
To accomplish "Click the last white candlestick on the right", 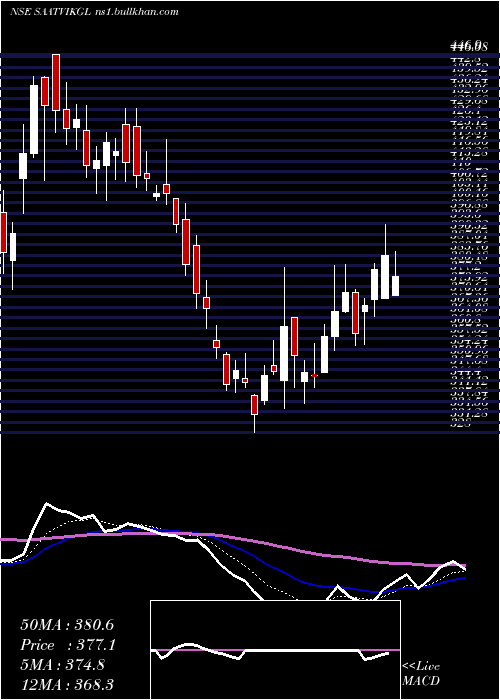I will [396, 286].
